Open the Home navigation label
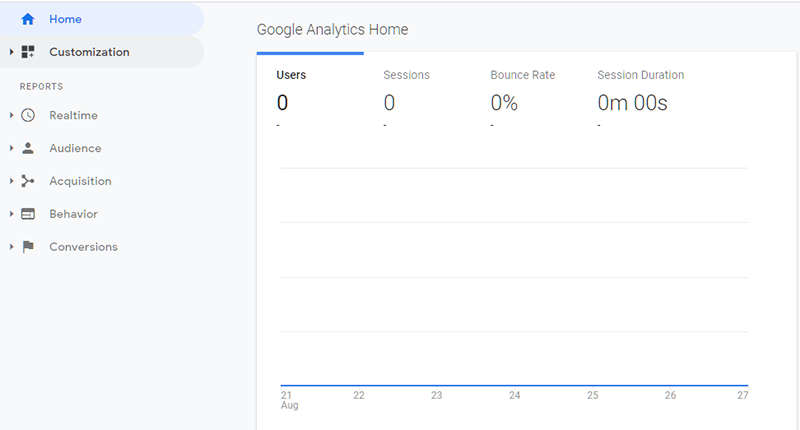The height and width of the screenshot is (430, 800). [65, 19]
